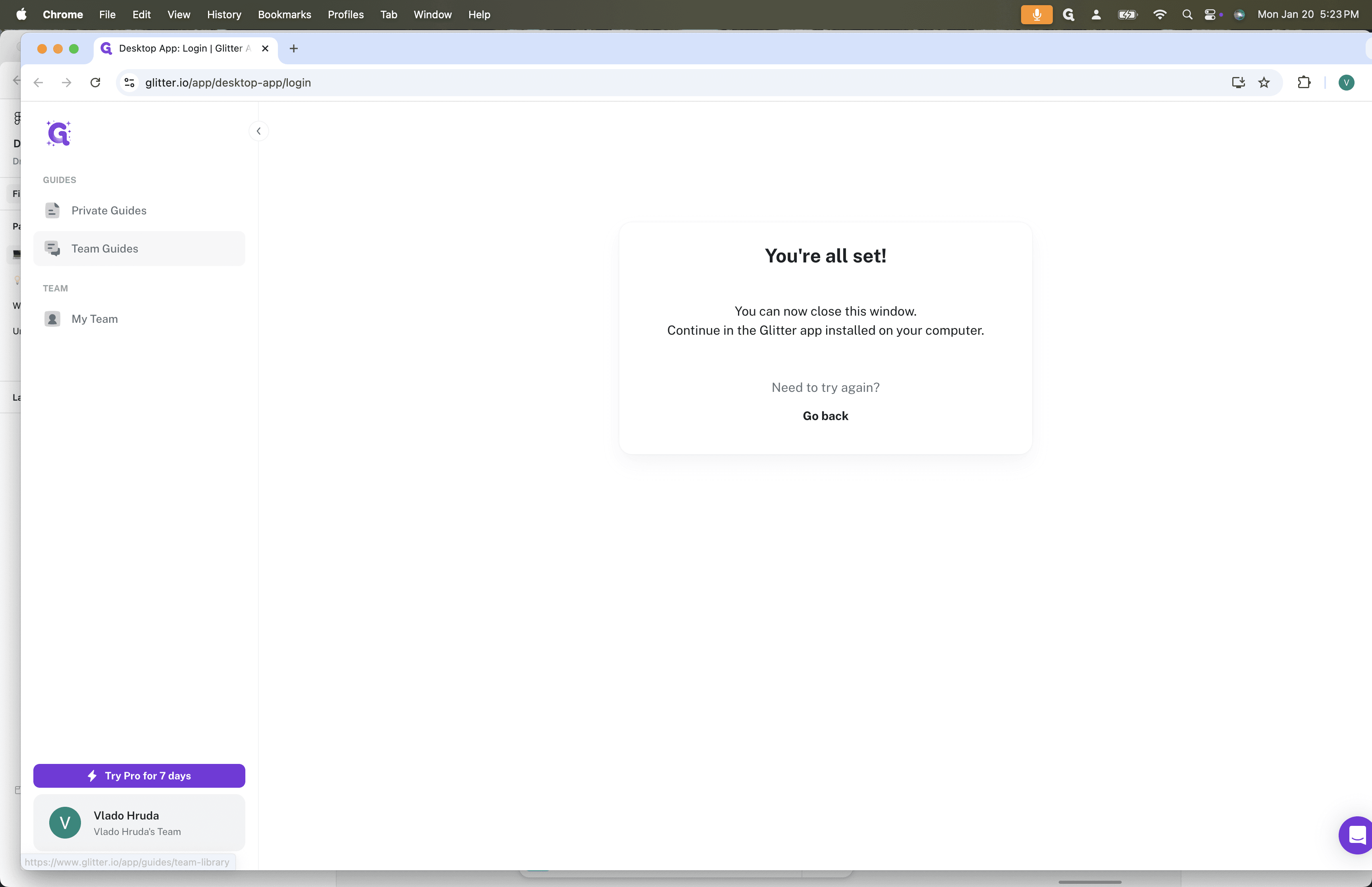Open Siri from the menu bar
Viewport: 1372px width, 887px height.
[x=1239, y=14]
